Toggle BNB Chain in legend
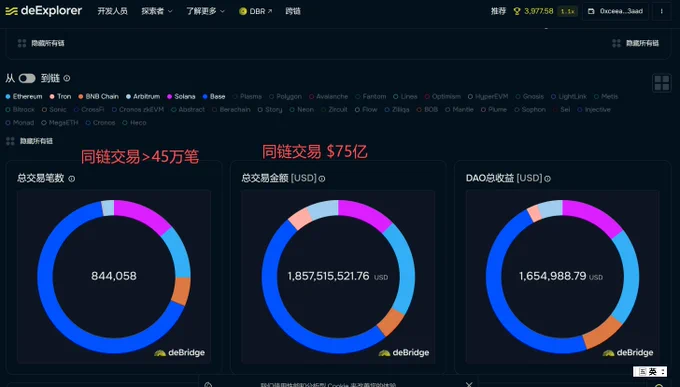 coord(98,96)
